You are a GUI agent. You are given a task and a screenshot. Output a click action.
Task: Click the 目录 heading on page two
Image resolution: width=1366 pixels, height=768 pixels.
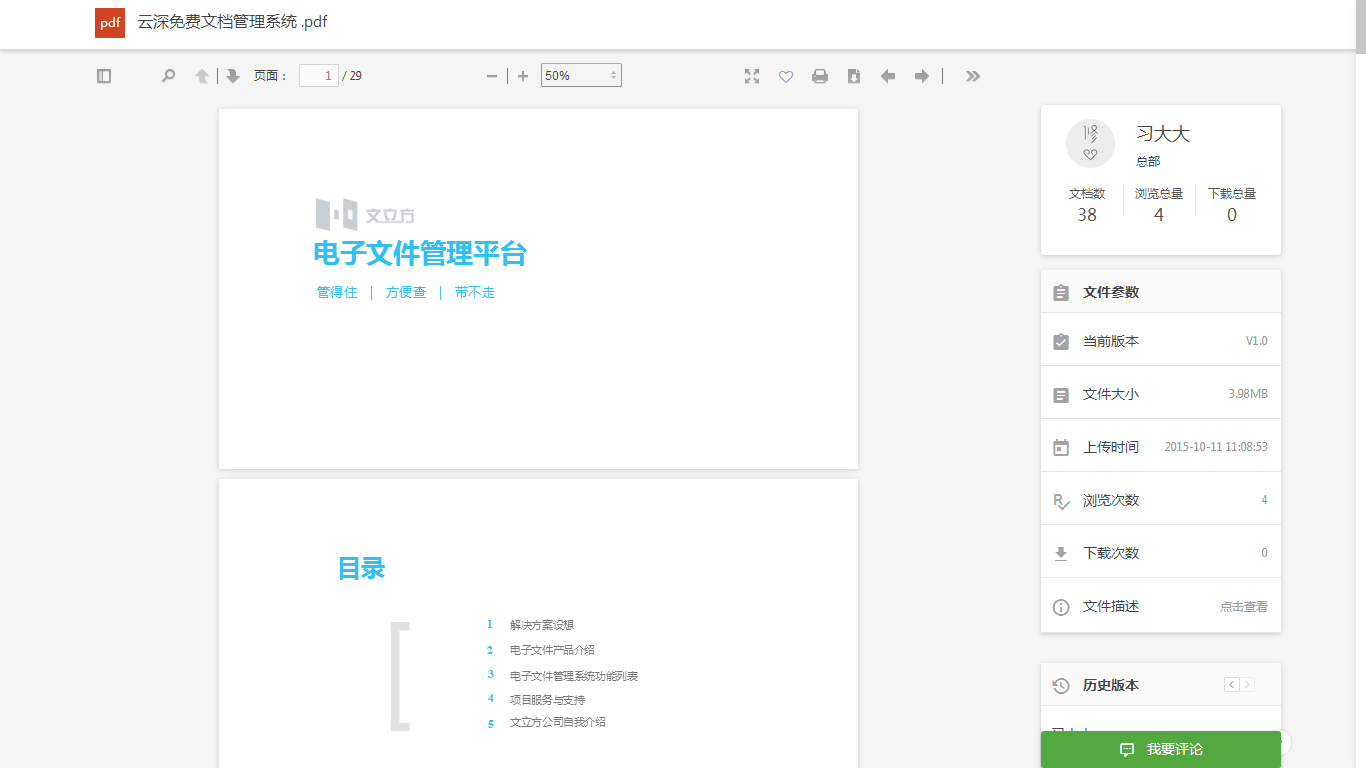pyautogui.click(x=361, y=569)
